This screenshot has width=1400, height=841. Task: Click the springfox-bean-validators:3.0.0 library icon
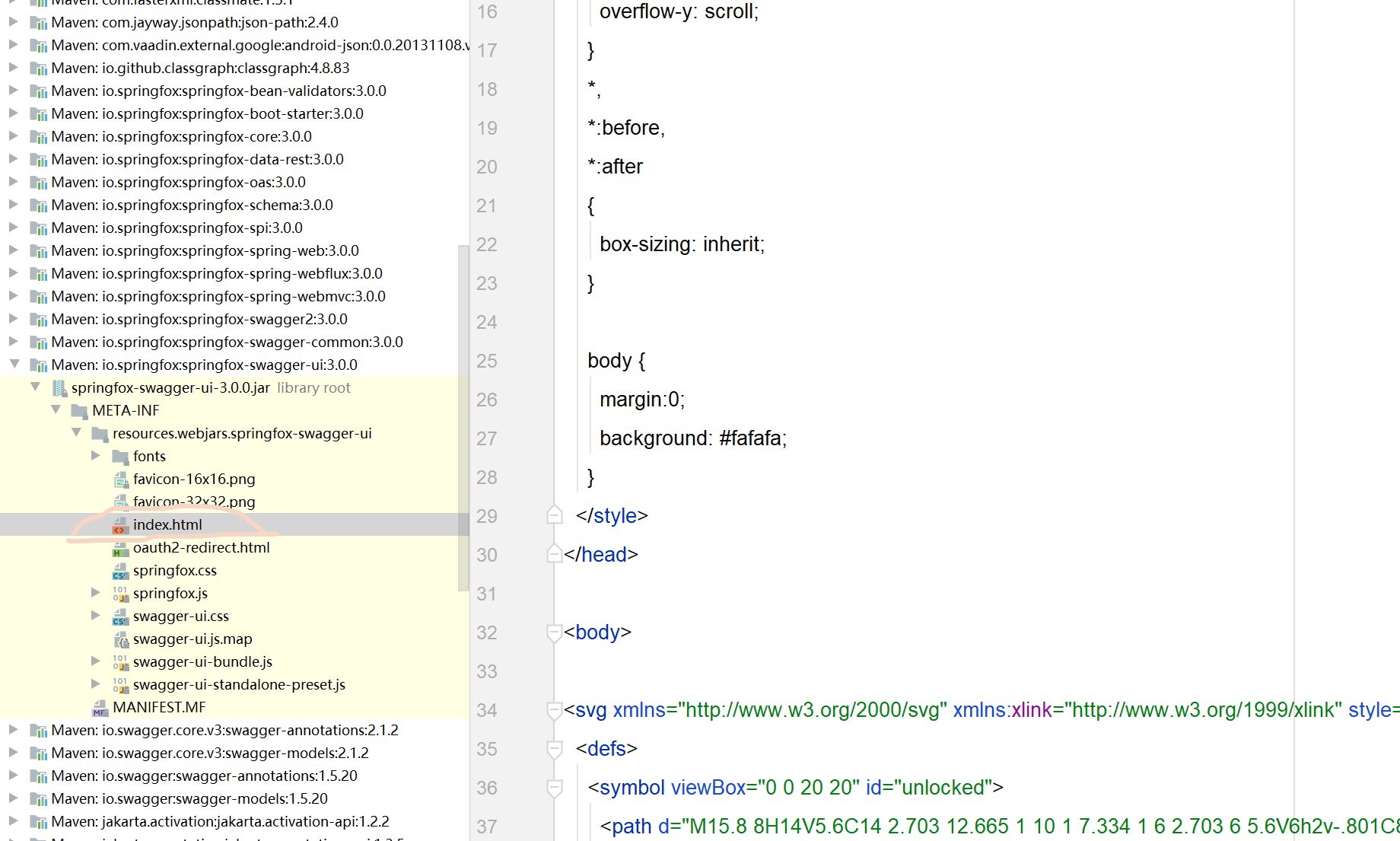tap(38, 91)
